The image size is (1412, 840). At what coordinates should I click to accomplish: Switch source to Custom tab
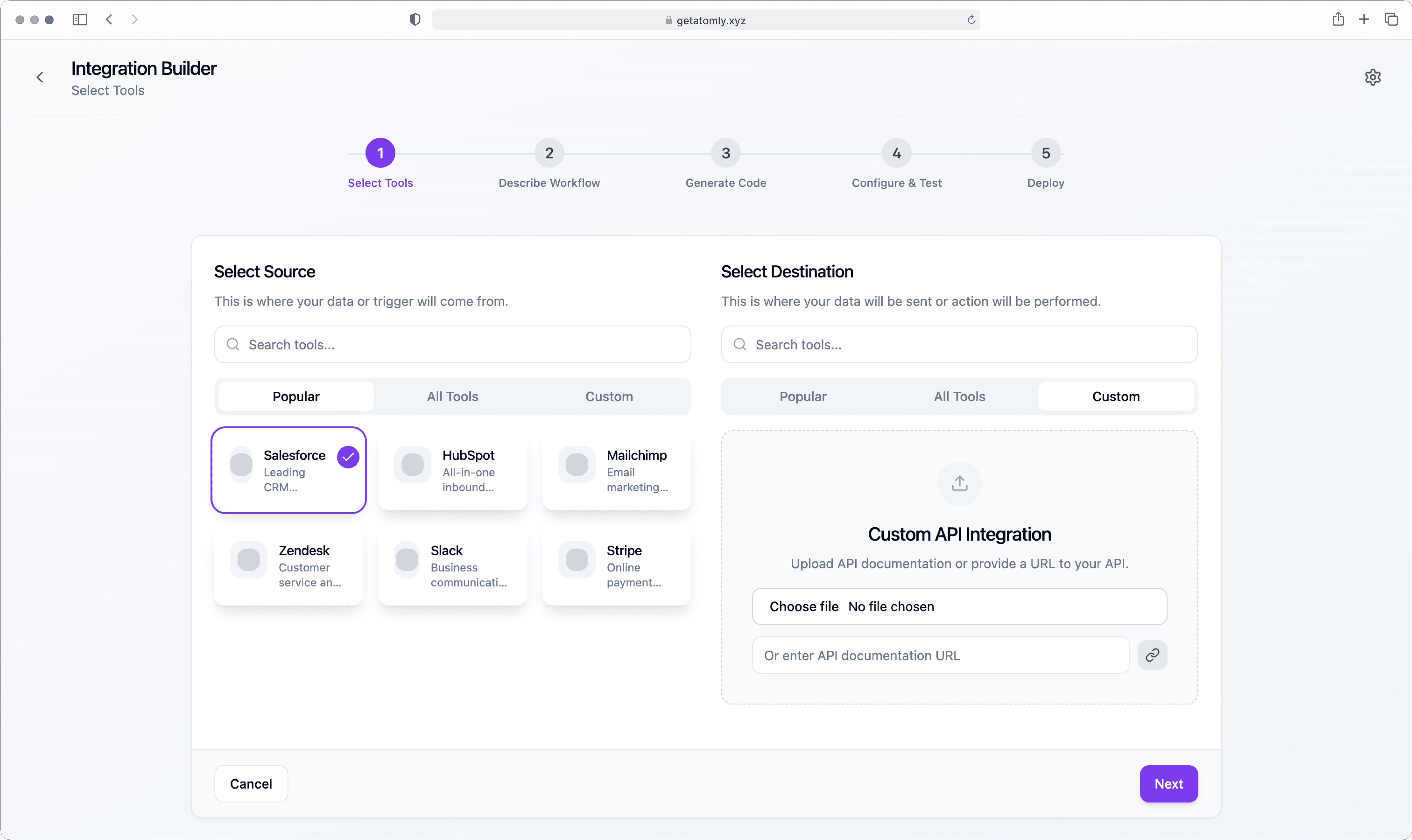coord(609,396)
